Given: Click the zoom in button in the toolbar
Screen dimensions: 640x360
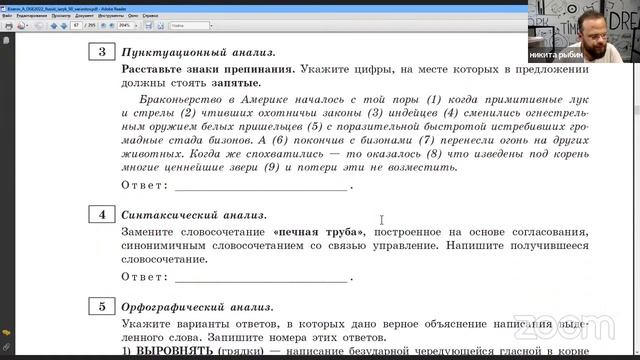Looking at the screenshot, I should pyautogui.click(x=111, y=26).
